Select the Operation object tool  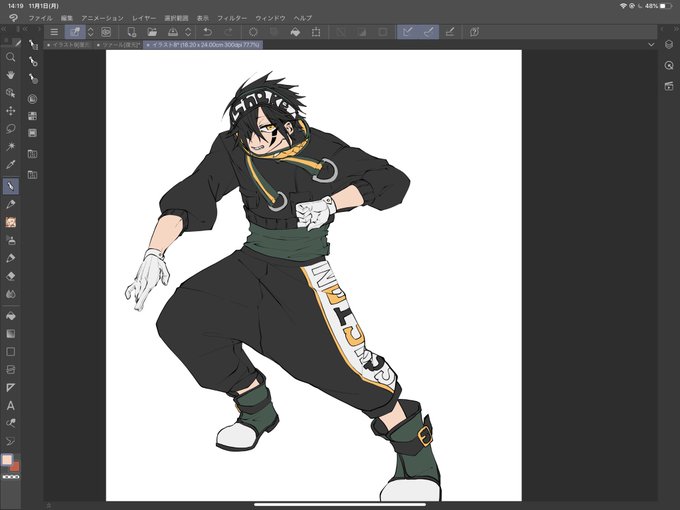10,93
